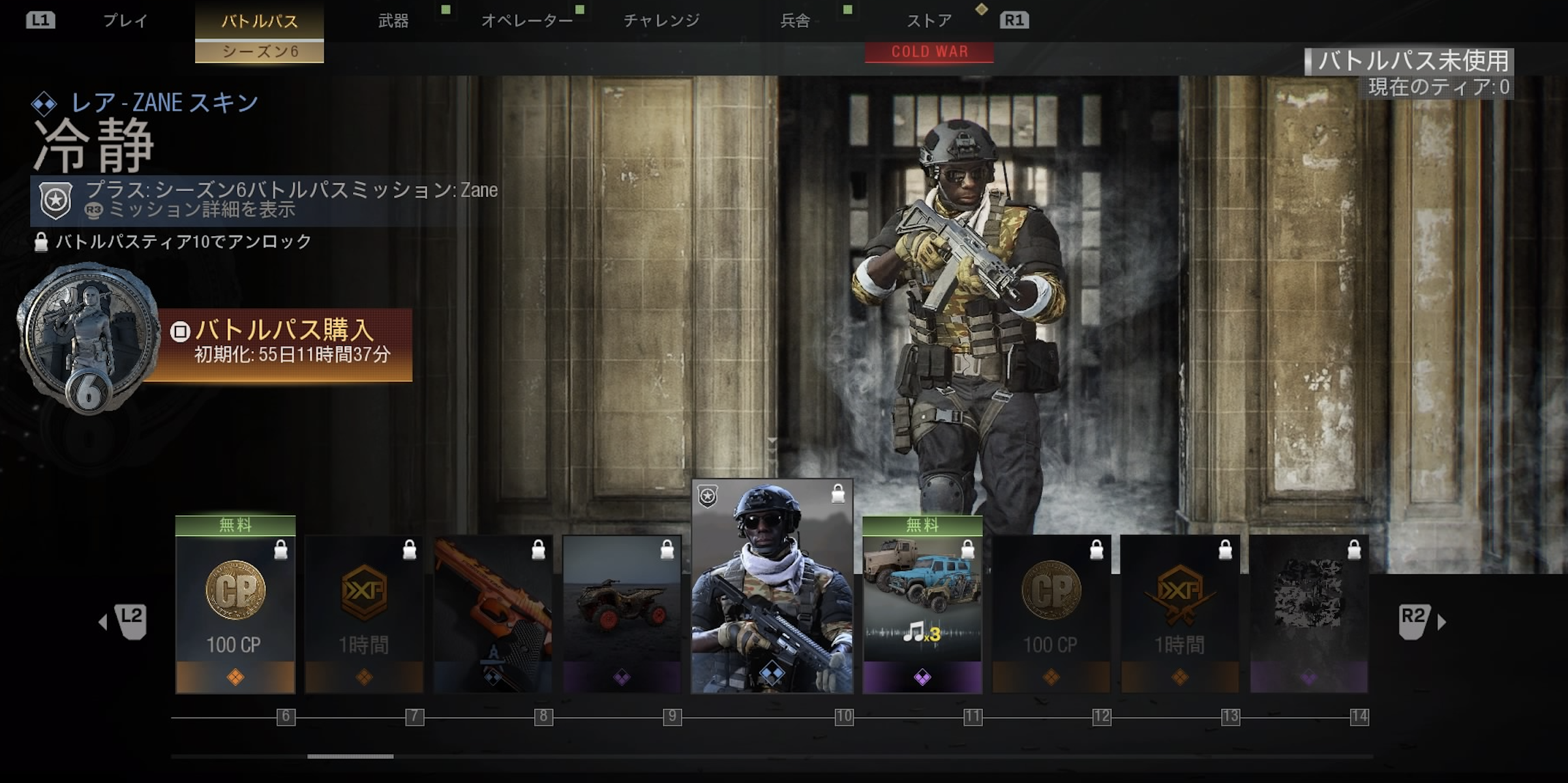
Task: Click the lock icon on tier 9 card
Action: coord(667,550)
